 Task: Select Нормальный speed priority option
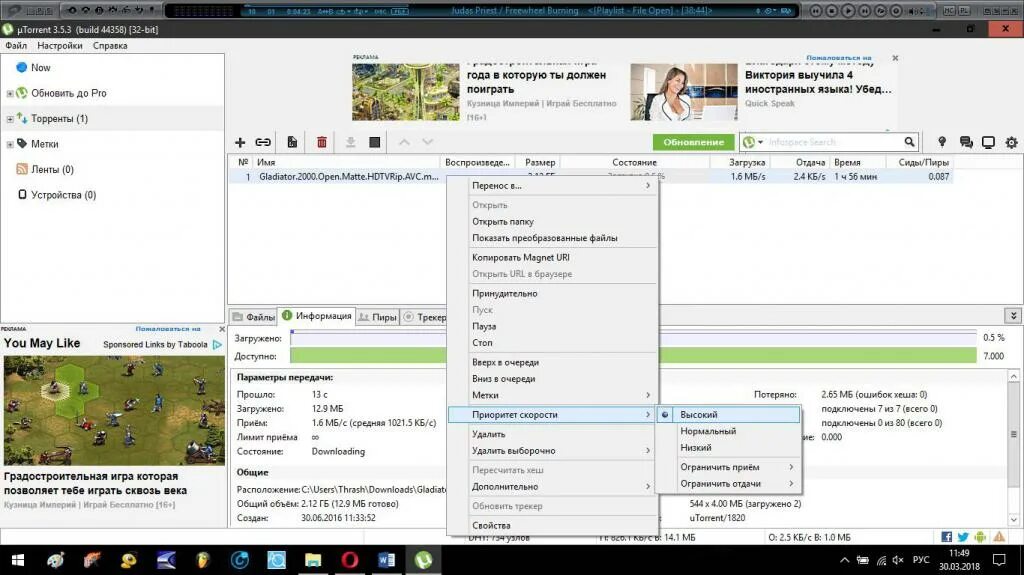pos(728,431)
